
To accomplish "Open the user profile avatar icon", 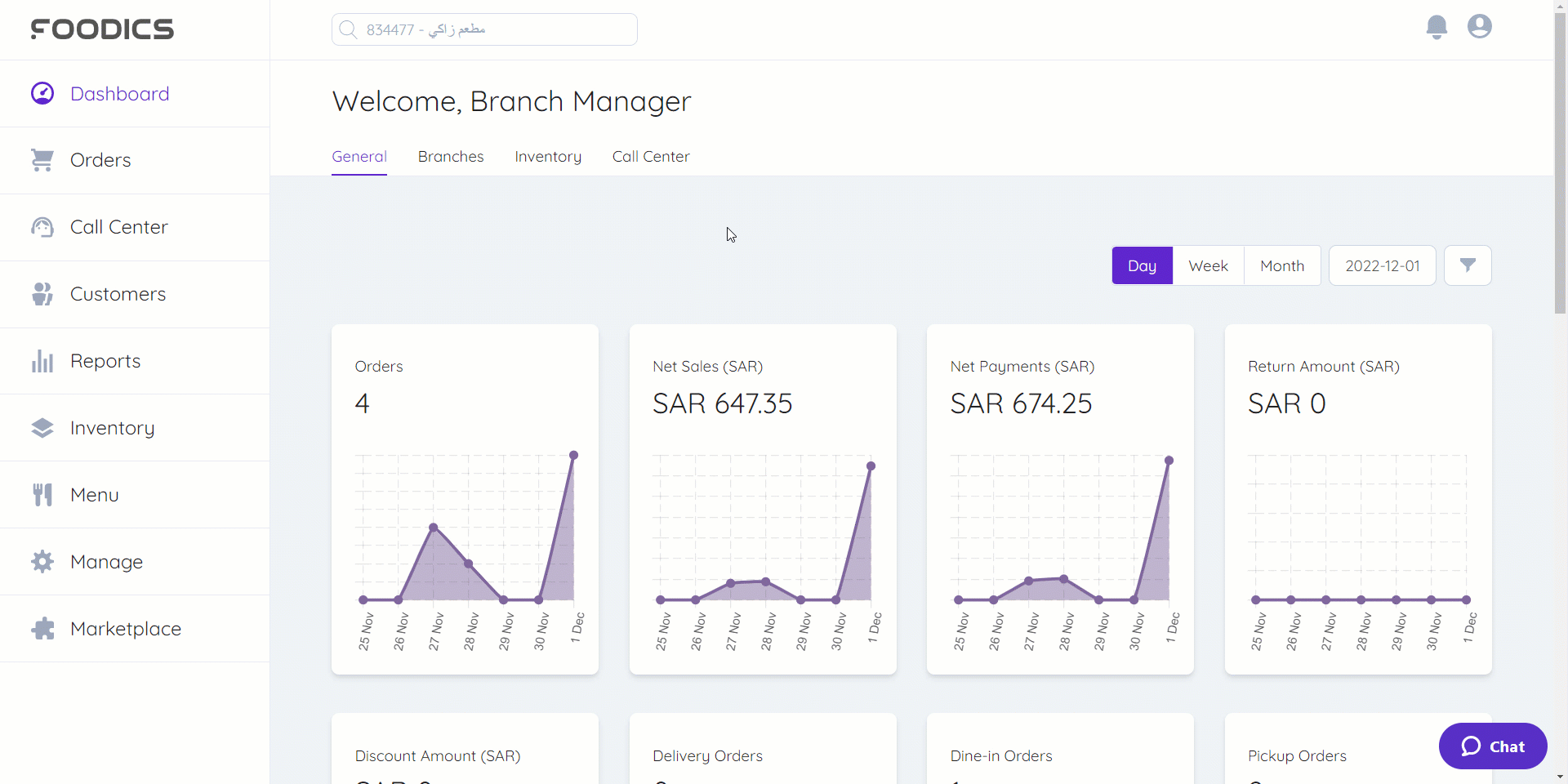I will point(1479,27).
